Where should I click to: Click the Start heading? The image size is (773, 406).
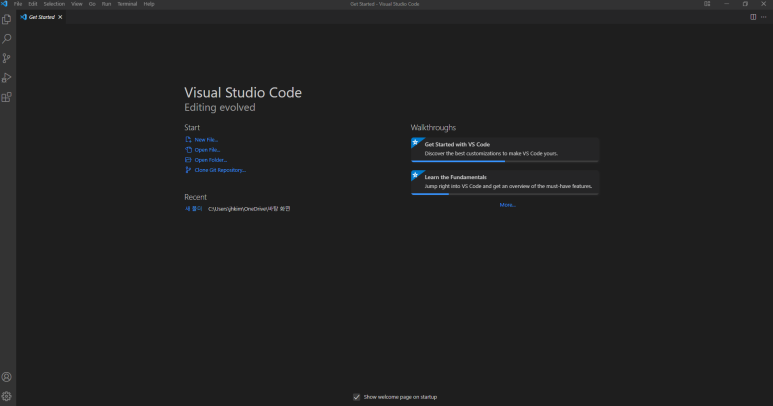[192, 128]
